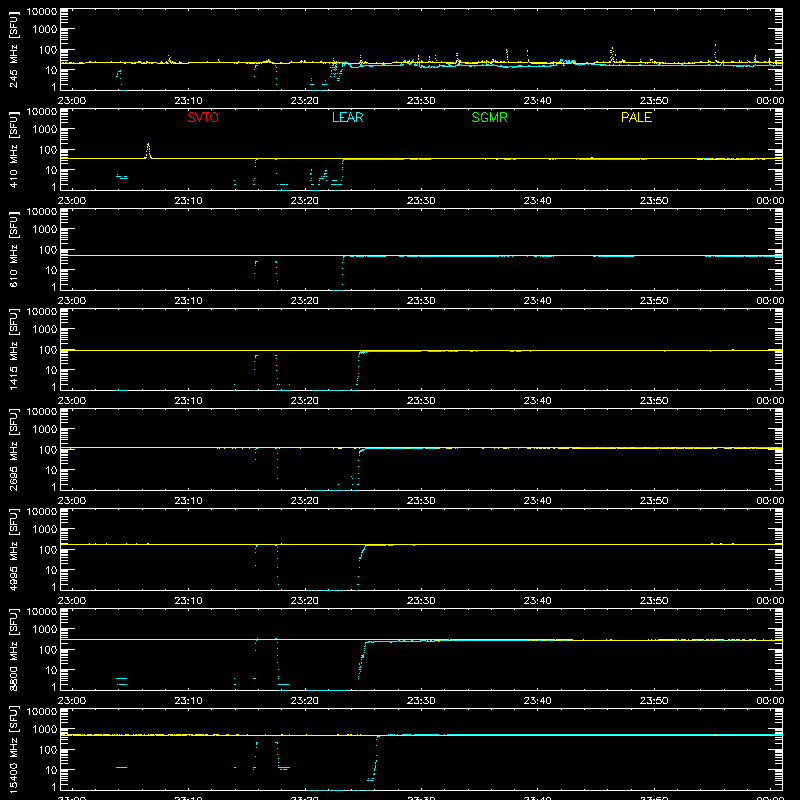Select the 4995 MHz [SFU] axis title
This screenshot has height=800, width=800.
click(13, 550)
